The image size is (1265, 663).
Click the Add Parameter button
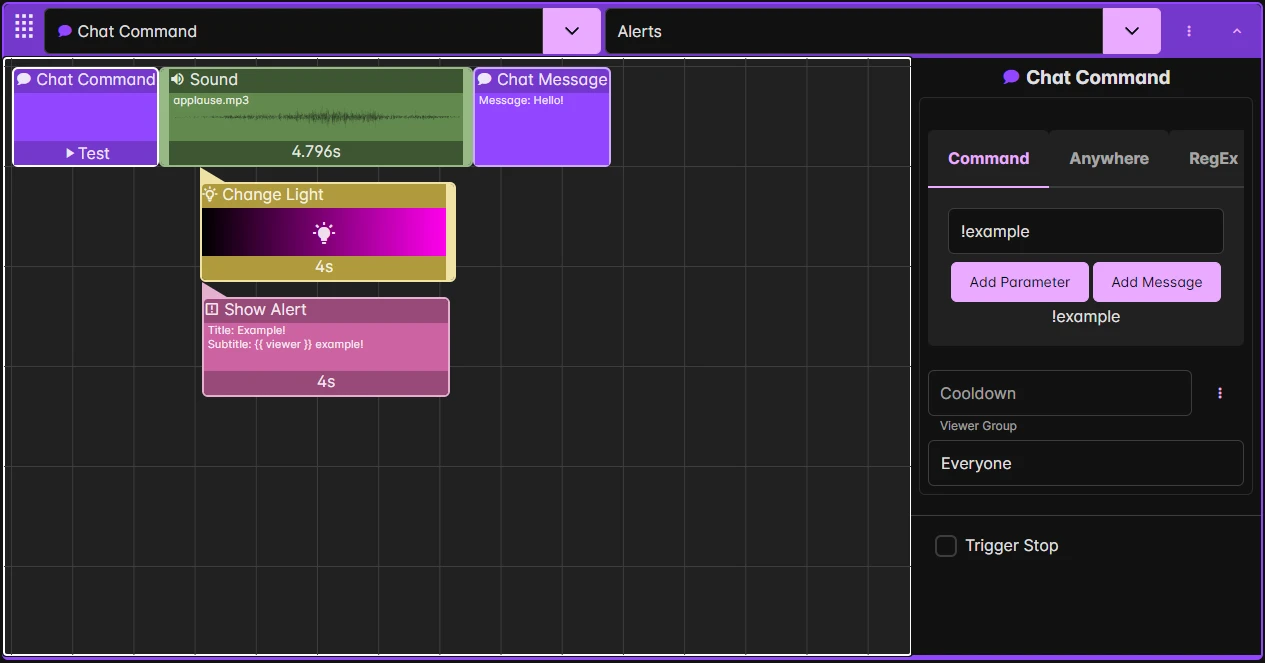click(1020, 282)
